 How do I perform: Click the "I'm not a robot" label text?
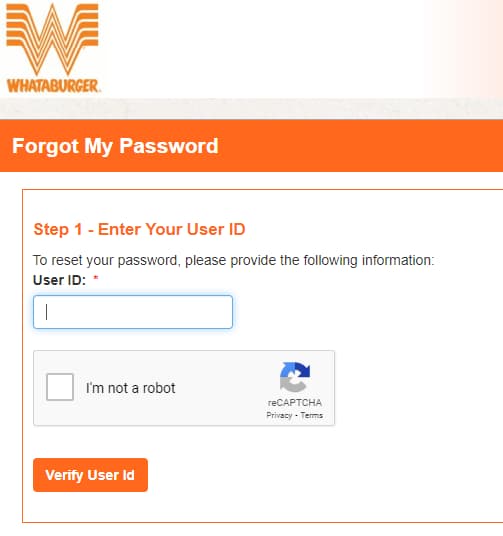click(x=130, y=388)
